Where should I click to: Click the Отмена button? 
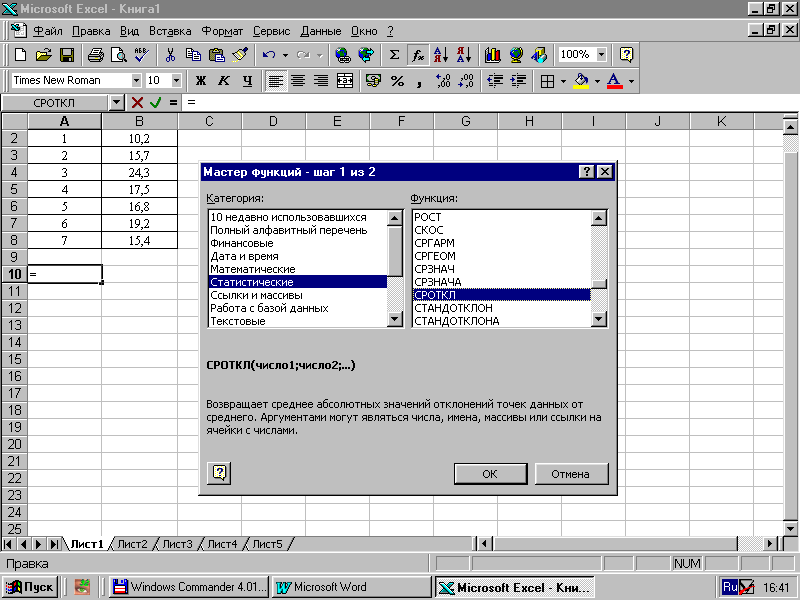coord(572,474)
